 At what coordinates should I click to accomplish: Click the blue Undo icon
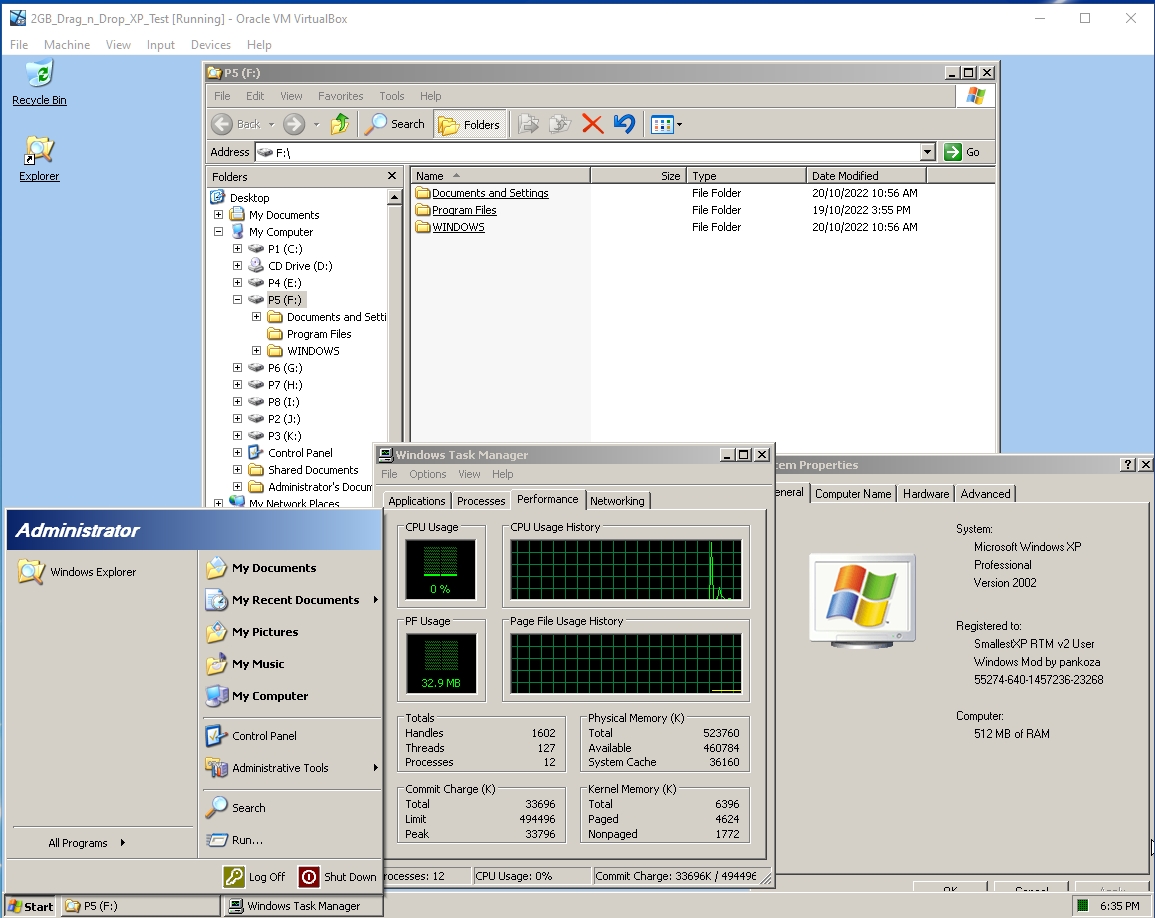coord(624,124)
